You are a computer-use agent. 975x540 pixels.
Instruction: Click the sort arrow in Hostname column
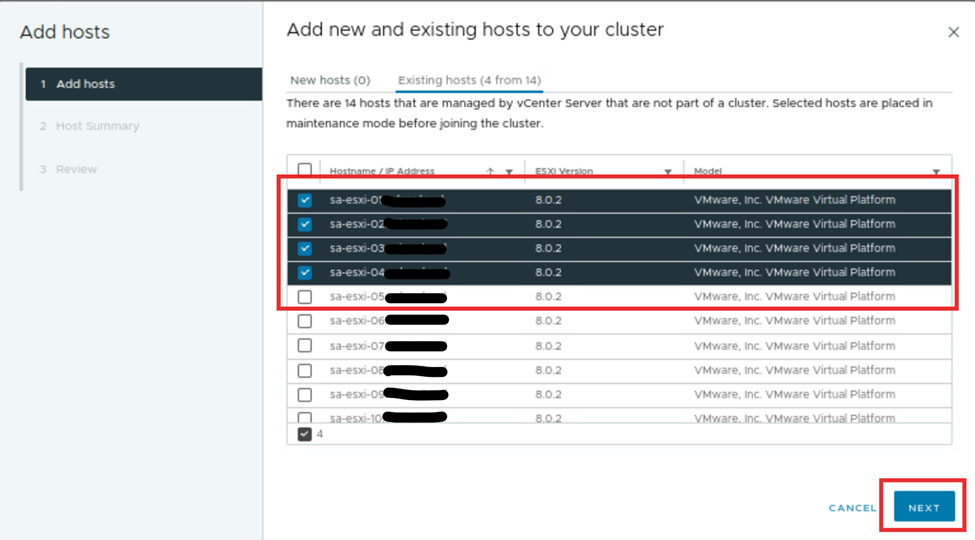pyautogui.click(x=490, y=172)
